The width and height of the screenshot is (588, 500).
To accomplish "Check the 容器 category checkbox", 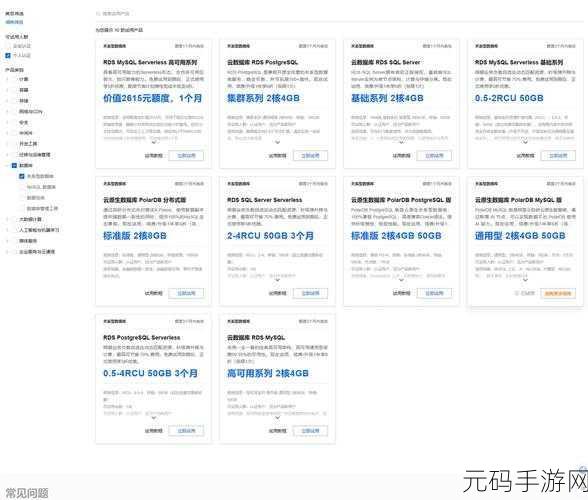I will click(x=14, y=90).
